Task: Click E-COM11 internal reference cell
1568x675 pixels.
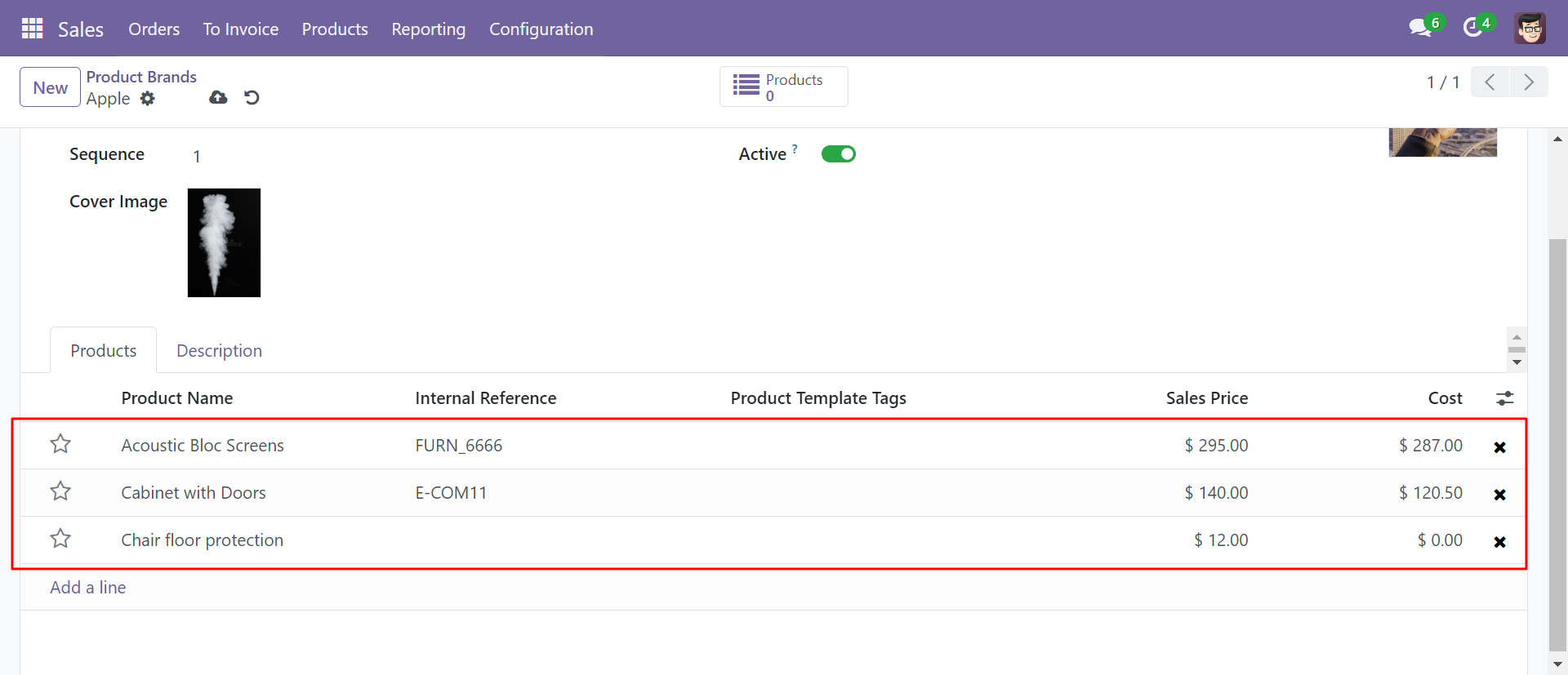Action: [x=451, y=493]
